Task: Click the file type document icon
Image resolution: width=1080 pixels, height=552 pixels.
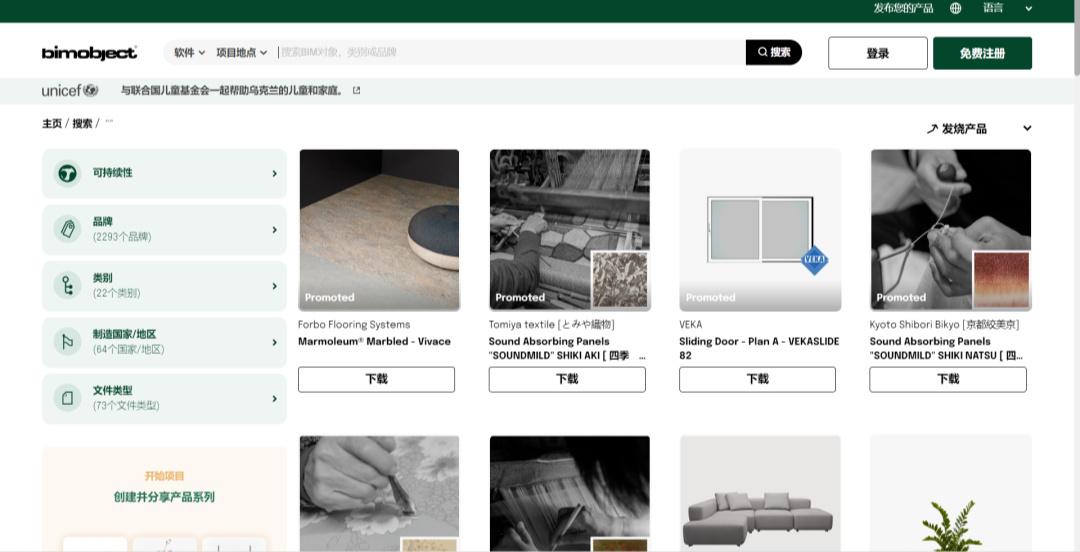Action: click(x=68, y=398)
